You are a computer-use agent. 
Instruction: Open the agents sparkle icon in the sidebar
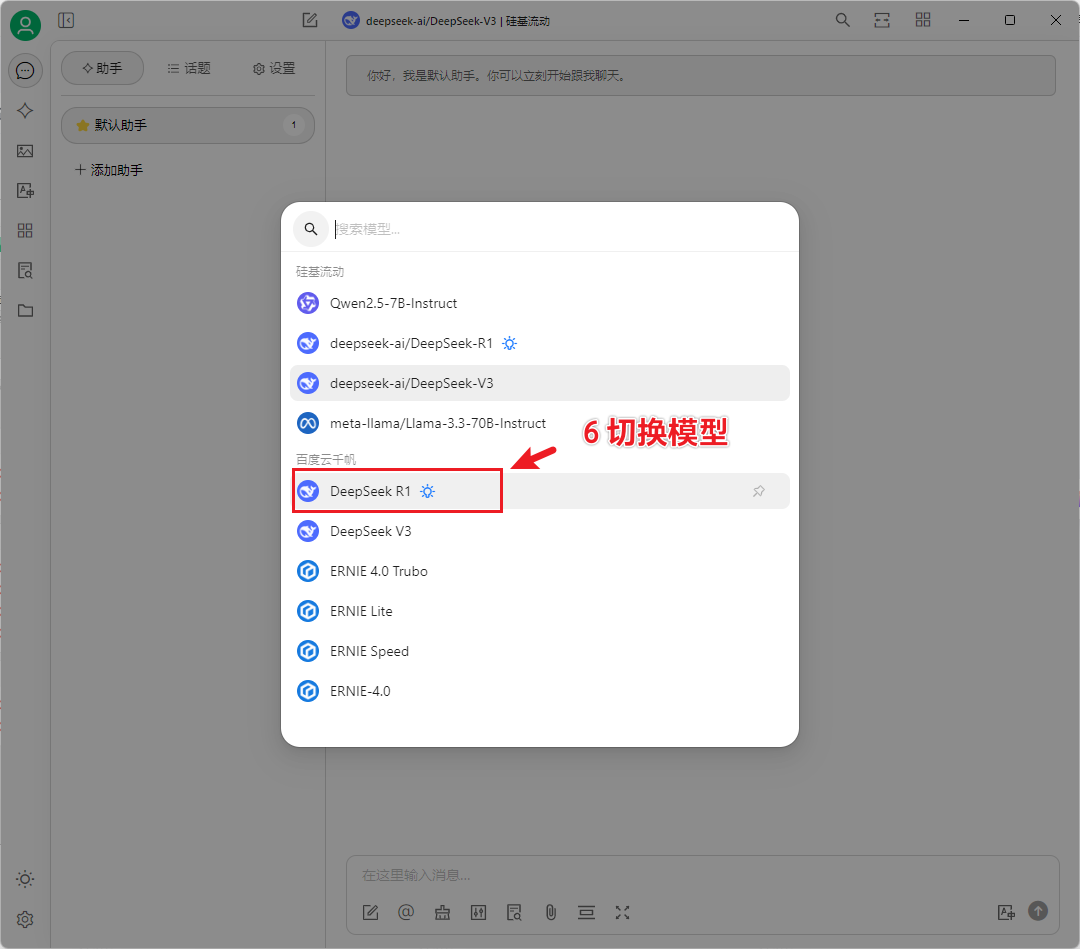click(25, 111)
